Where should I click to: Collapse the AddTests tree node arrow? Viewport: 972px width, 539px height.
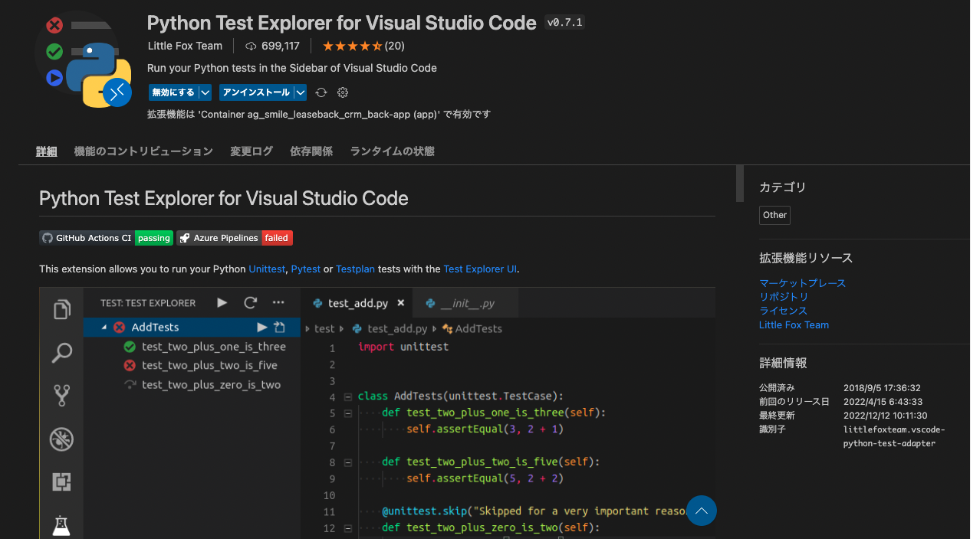[104, 327]
